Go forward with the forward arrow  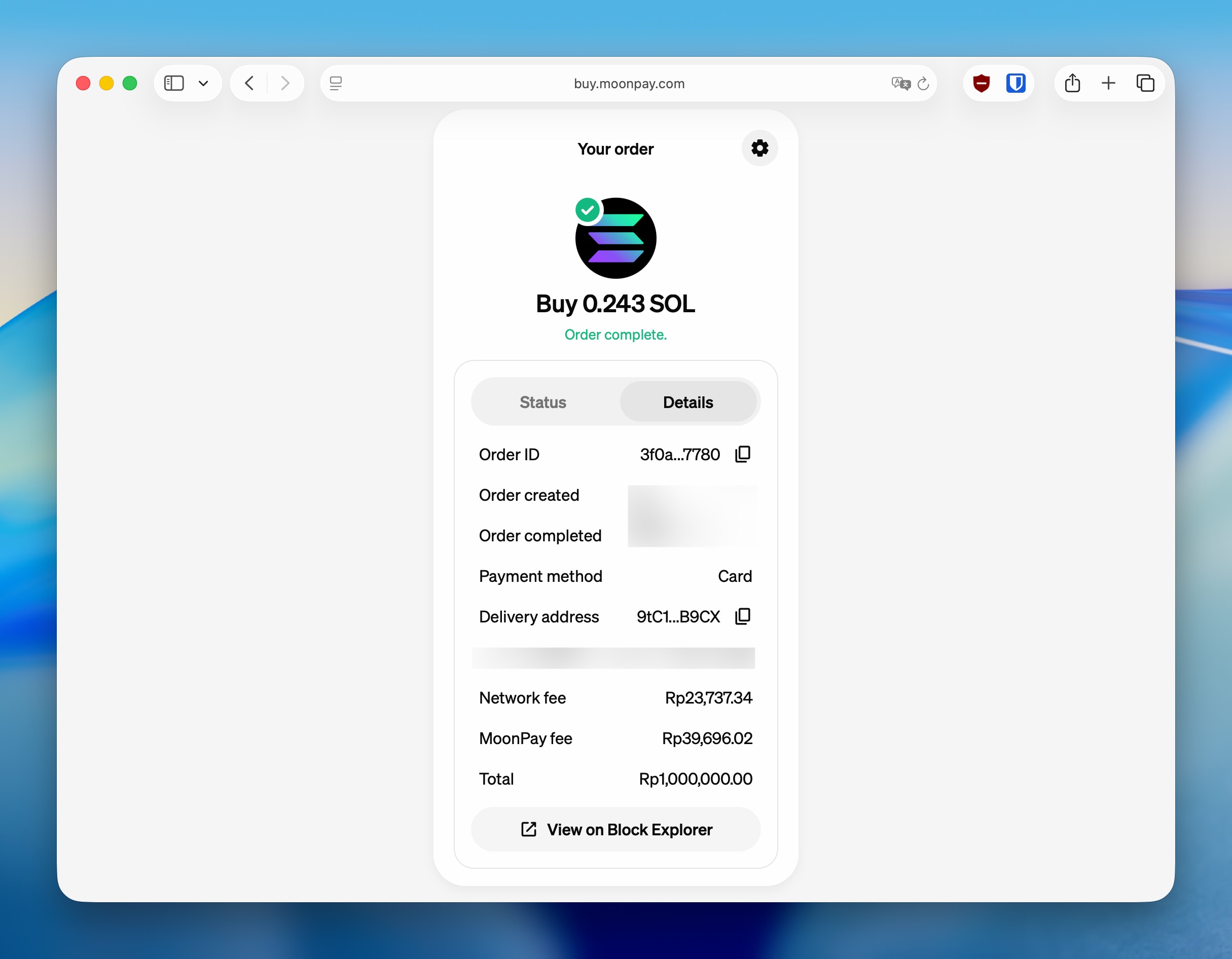(x=285, y=84)
